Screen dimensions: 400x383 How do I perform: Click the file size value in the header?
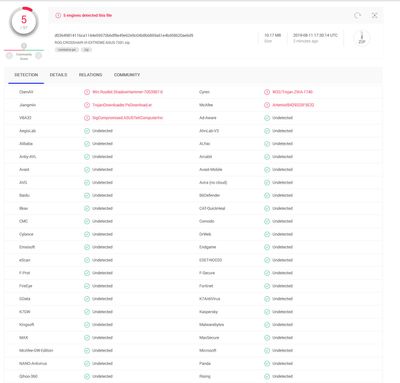pyautogui.click(x=273, y=35)
